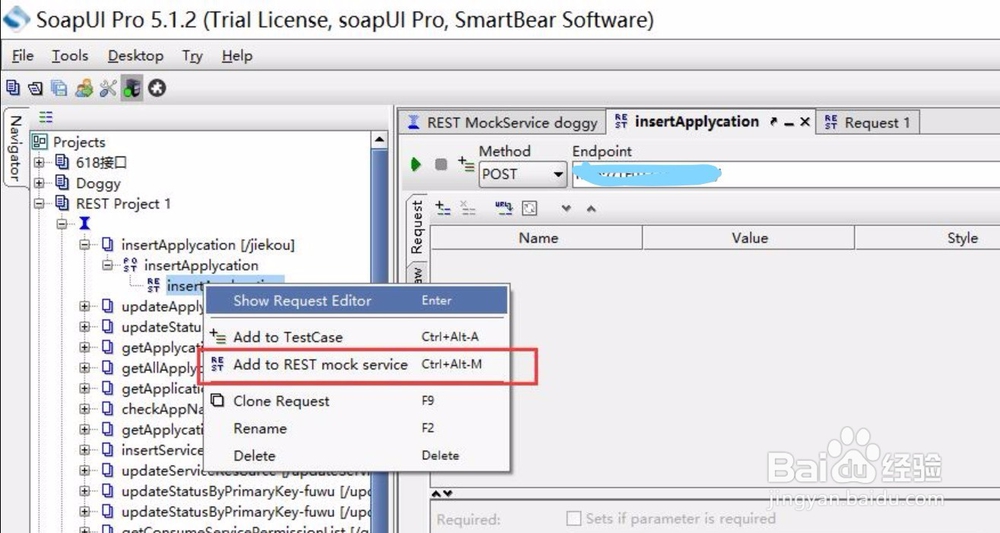Click the Save All Projects toolbar icon
This screenshot has height=533, width=1000.
click(59, 88)
